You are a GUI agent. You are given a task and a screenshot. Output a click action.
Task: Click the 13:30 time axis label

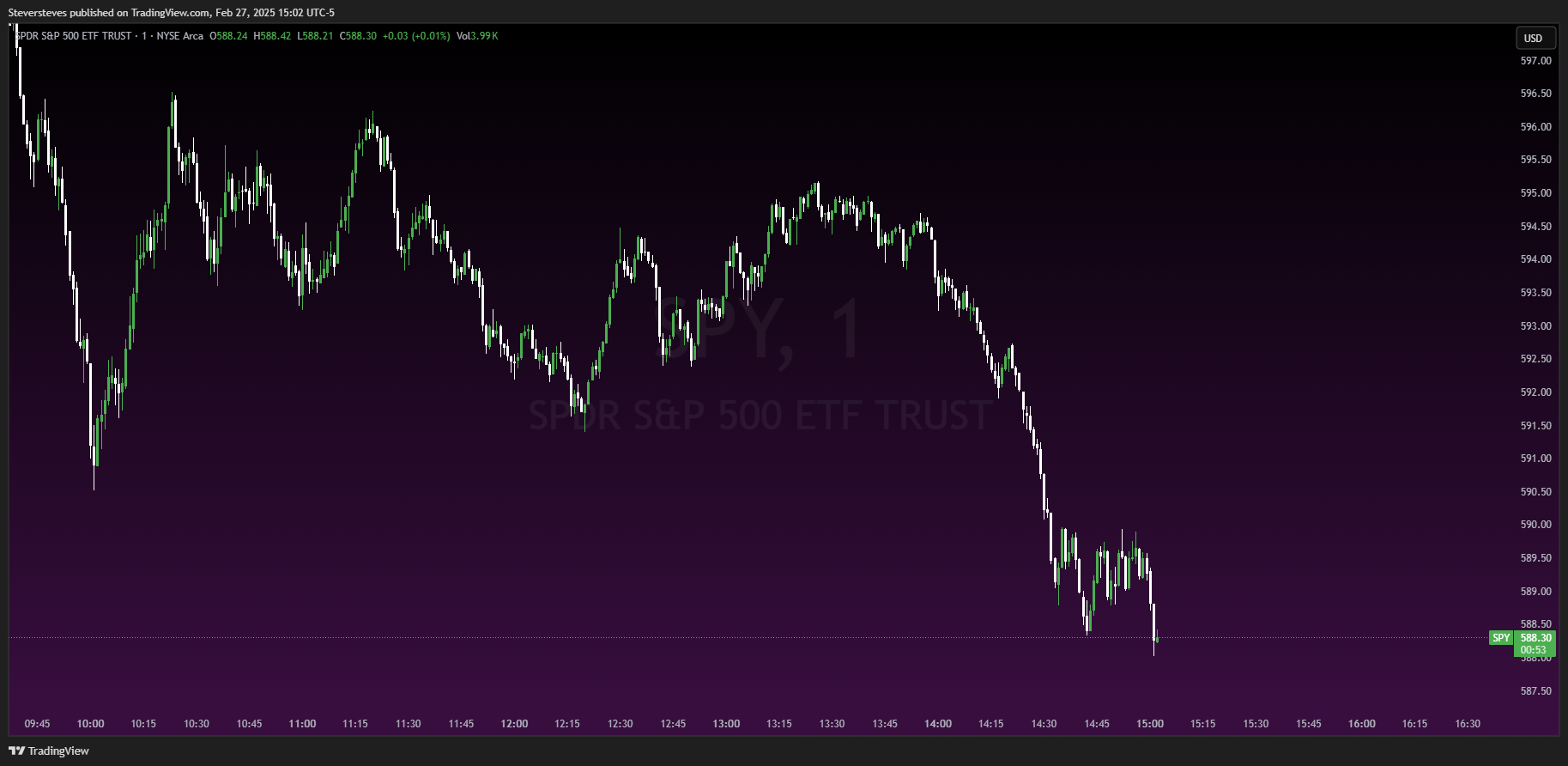click(x=832, y=724)
